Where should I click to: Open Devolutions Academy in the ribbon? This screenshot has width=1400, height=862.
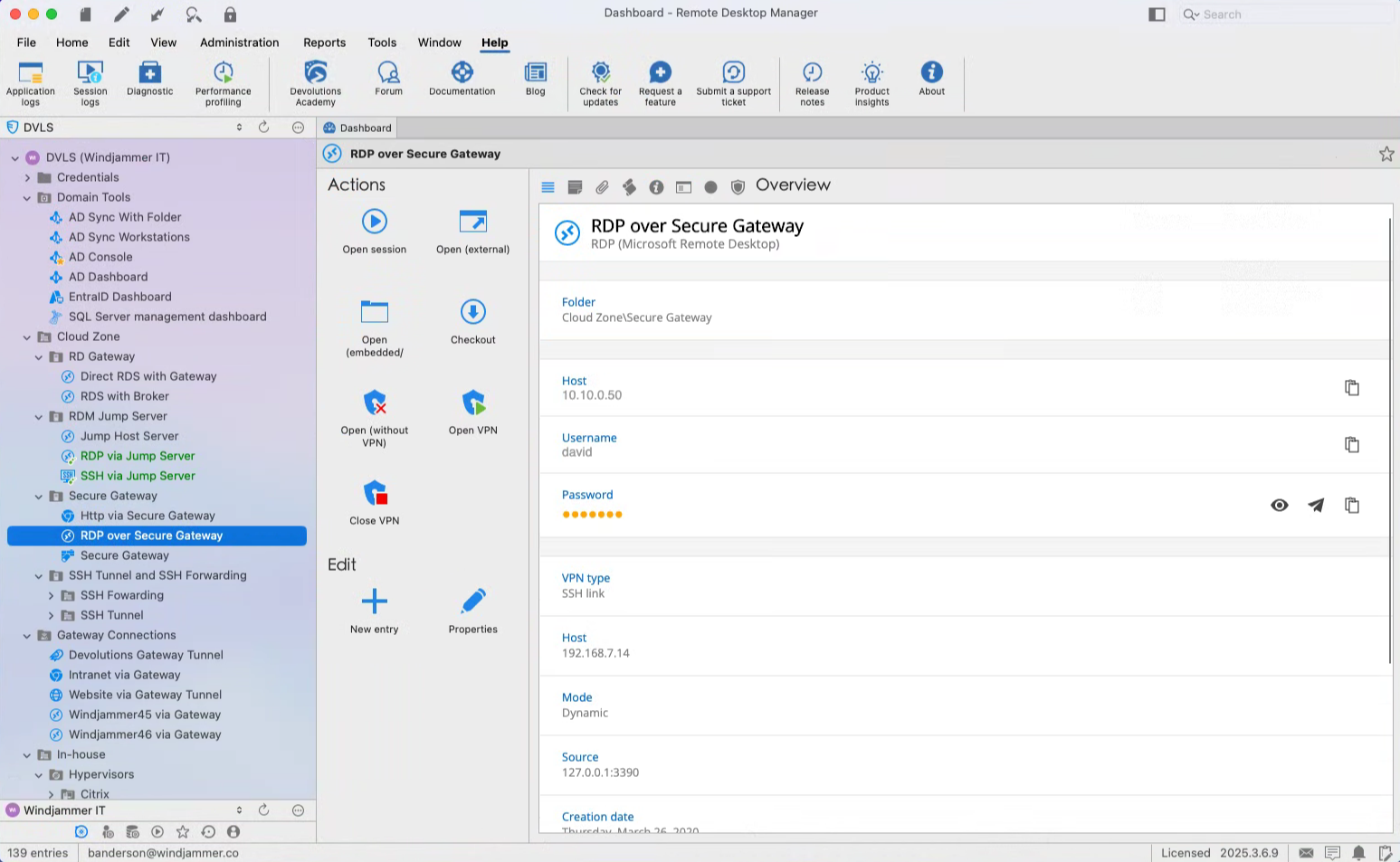[315, 72]
